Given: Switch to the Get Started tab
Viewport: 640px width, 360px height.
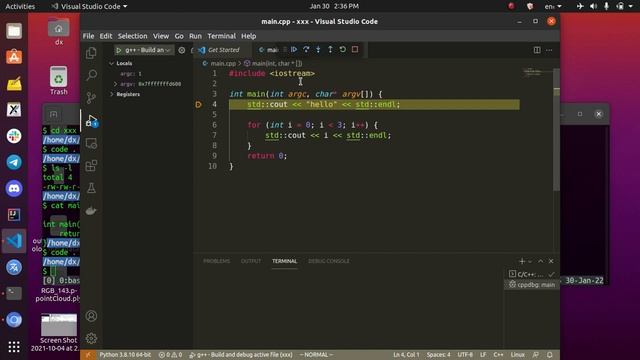Looking at the screenshot, I should click(x=224, y=50).
